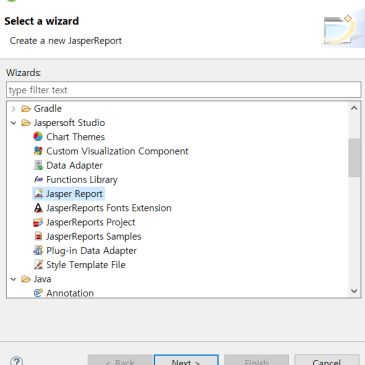
Task: Select the Functions Library fx icon
Action: 38,179
